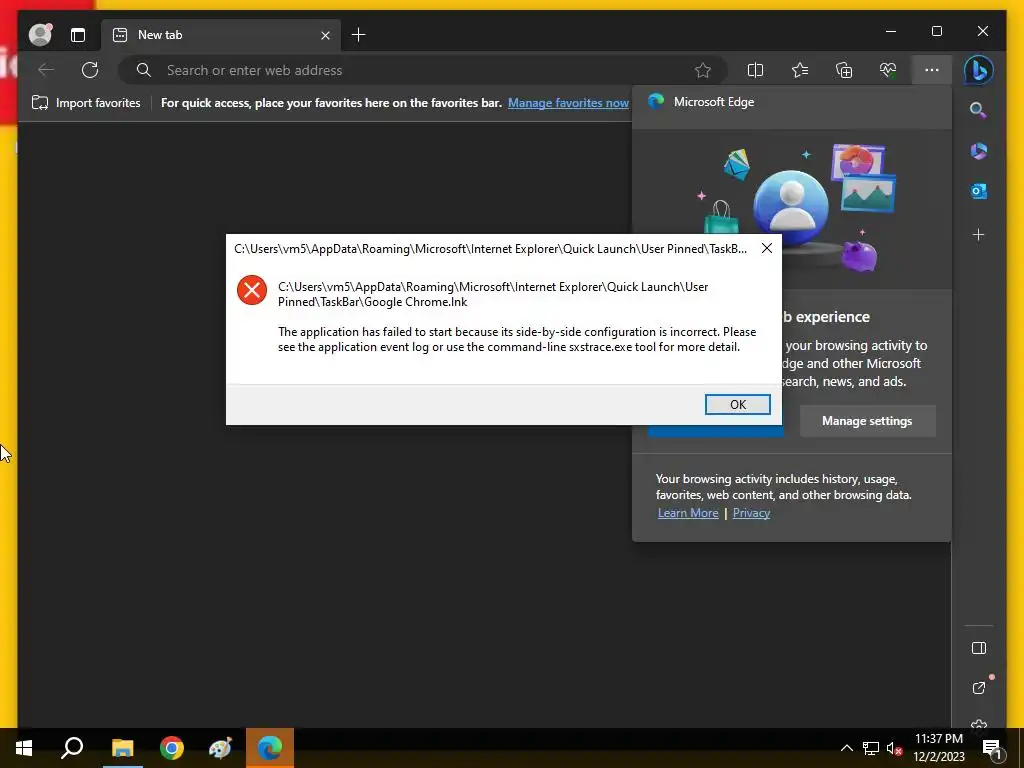1024x768 pixels.
Task: Open the Privacy link
Action: pos(751,513)
